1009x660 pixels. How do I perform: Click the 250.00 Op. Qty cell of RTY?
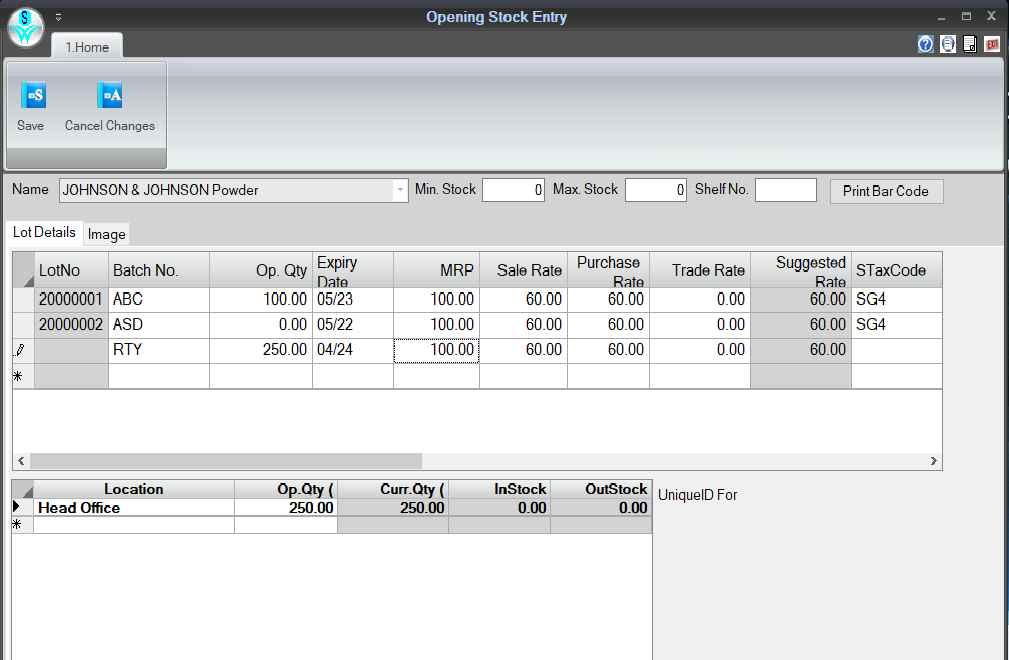point(261,351)
